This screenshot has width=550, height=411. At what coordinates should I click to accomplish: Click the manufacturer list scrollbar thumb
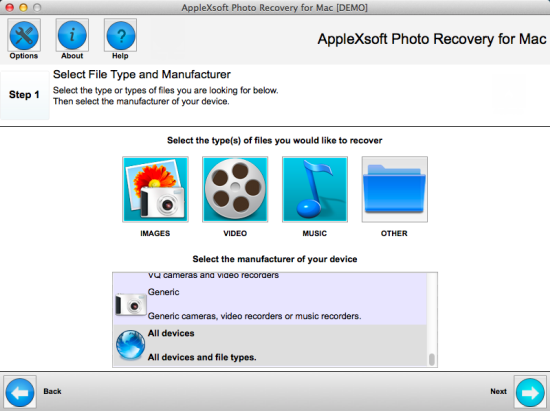tap(432, 359)
